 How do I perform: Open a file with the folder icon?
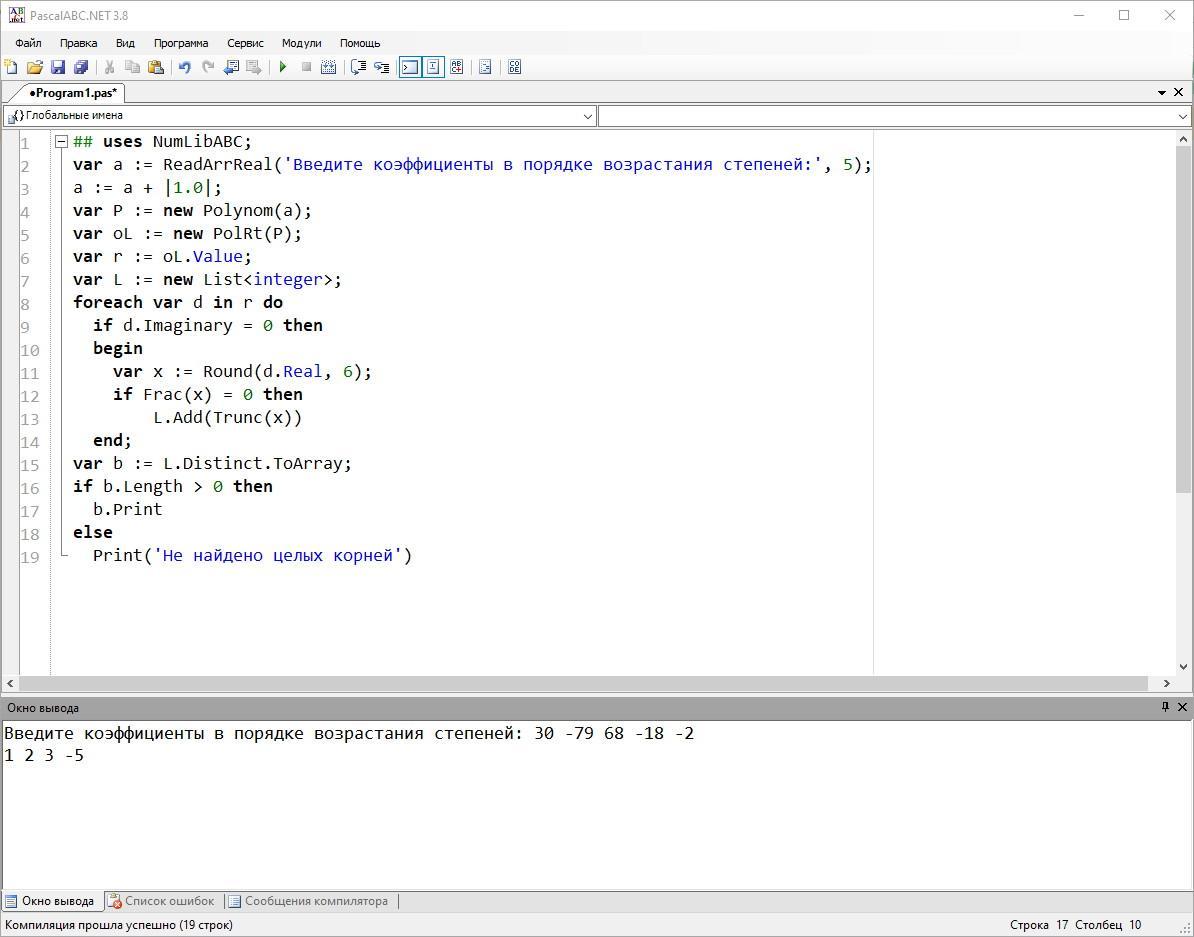[34, 67]
